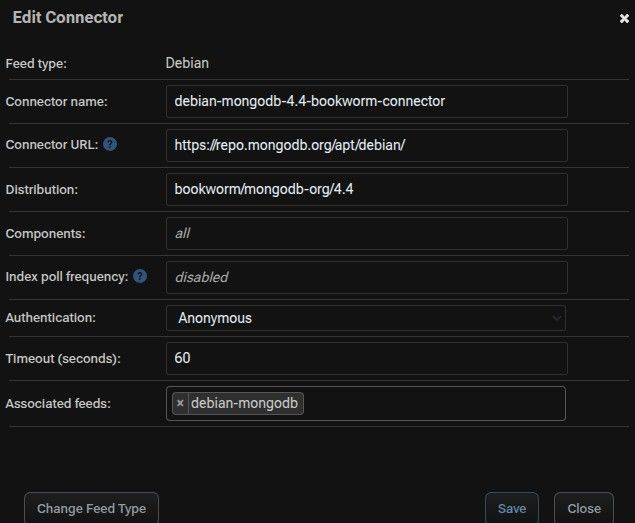Click the Authentication field label

[x=51, y=318]
